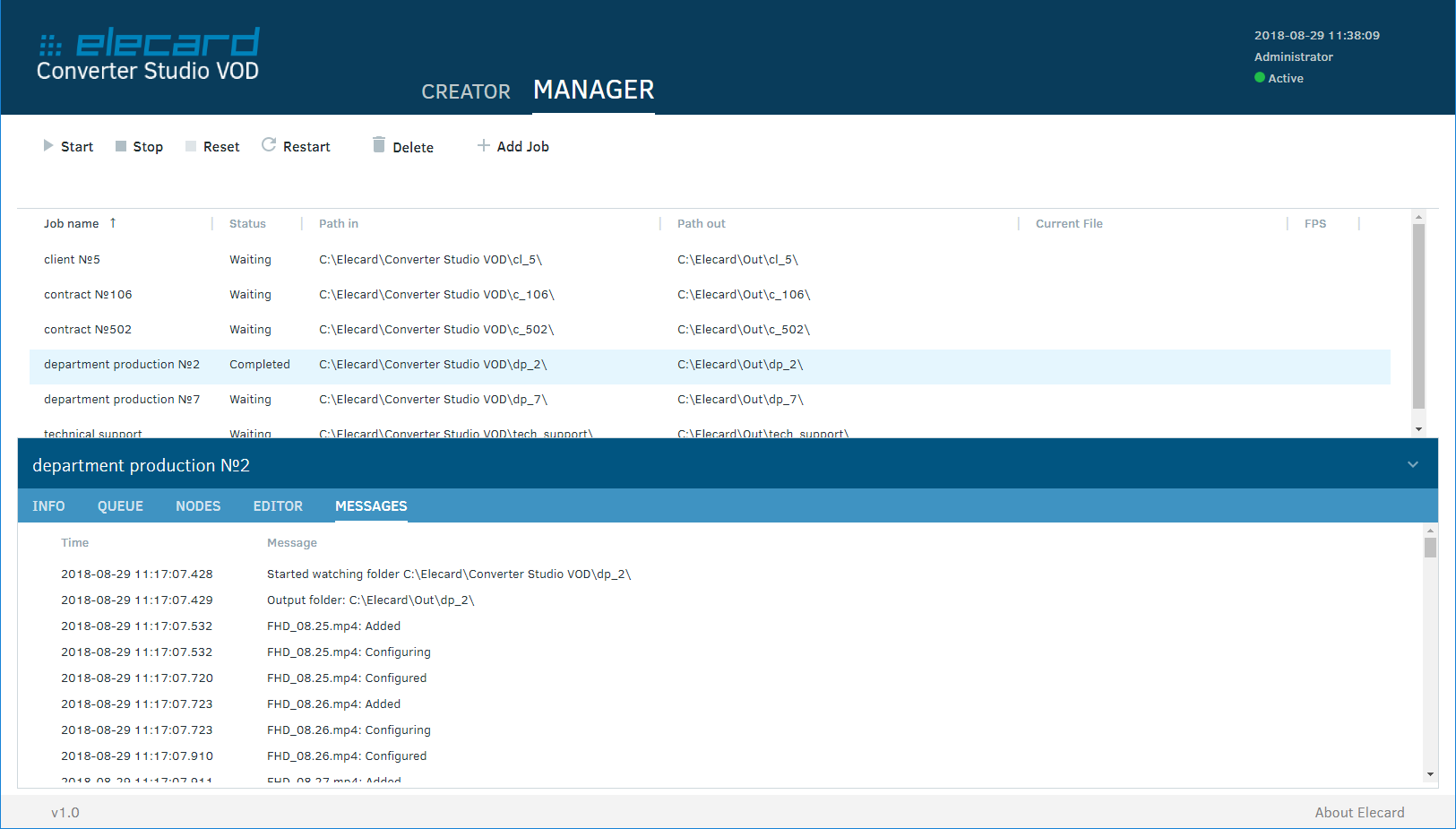The height and width of the screenshot is (829, 1456).
Task: Click the Start play icon
Action: click(48, 146)
